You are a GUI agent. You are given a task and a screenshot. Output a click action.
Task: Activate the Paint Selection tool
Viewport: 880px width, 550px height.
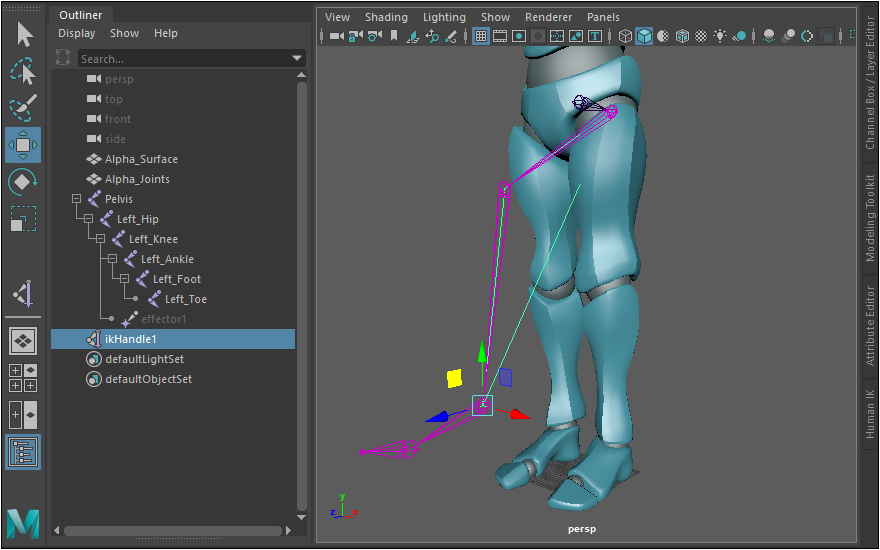tap(23, 107)
